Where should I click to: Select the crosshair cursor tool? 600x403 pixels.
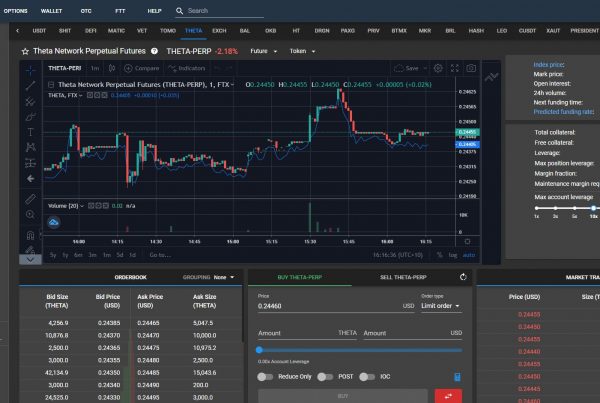(31, 70)
